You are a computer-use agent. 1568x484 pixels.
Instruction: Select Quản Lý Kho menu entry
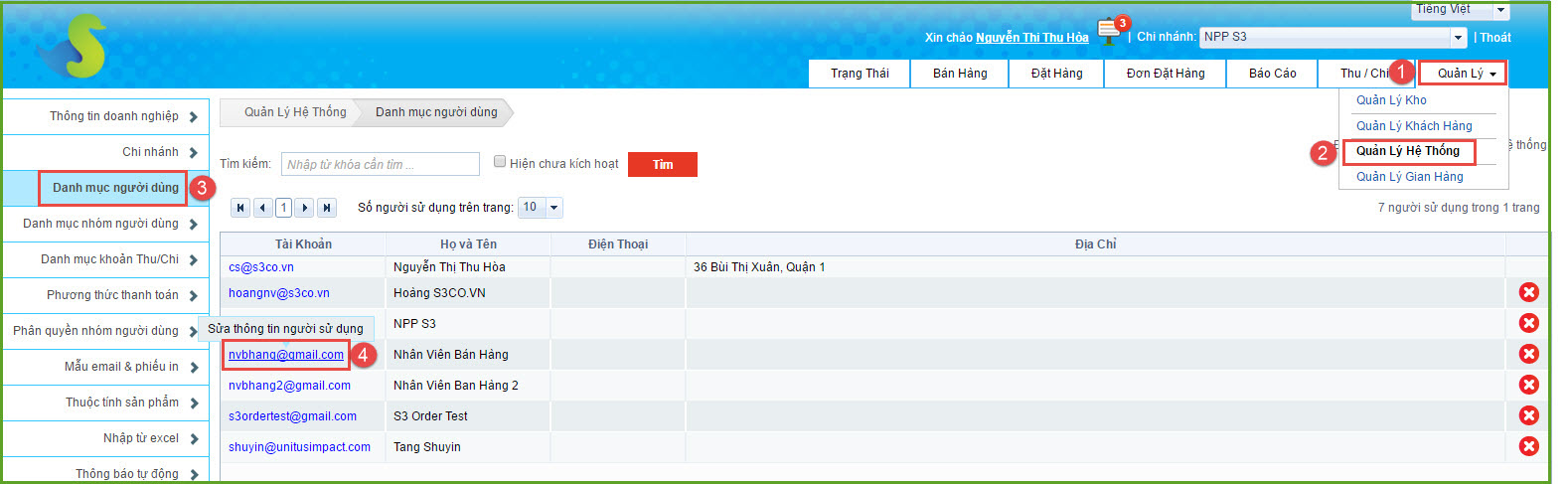click(1391, 100)
